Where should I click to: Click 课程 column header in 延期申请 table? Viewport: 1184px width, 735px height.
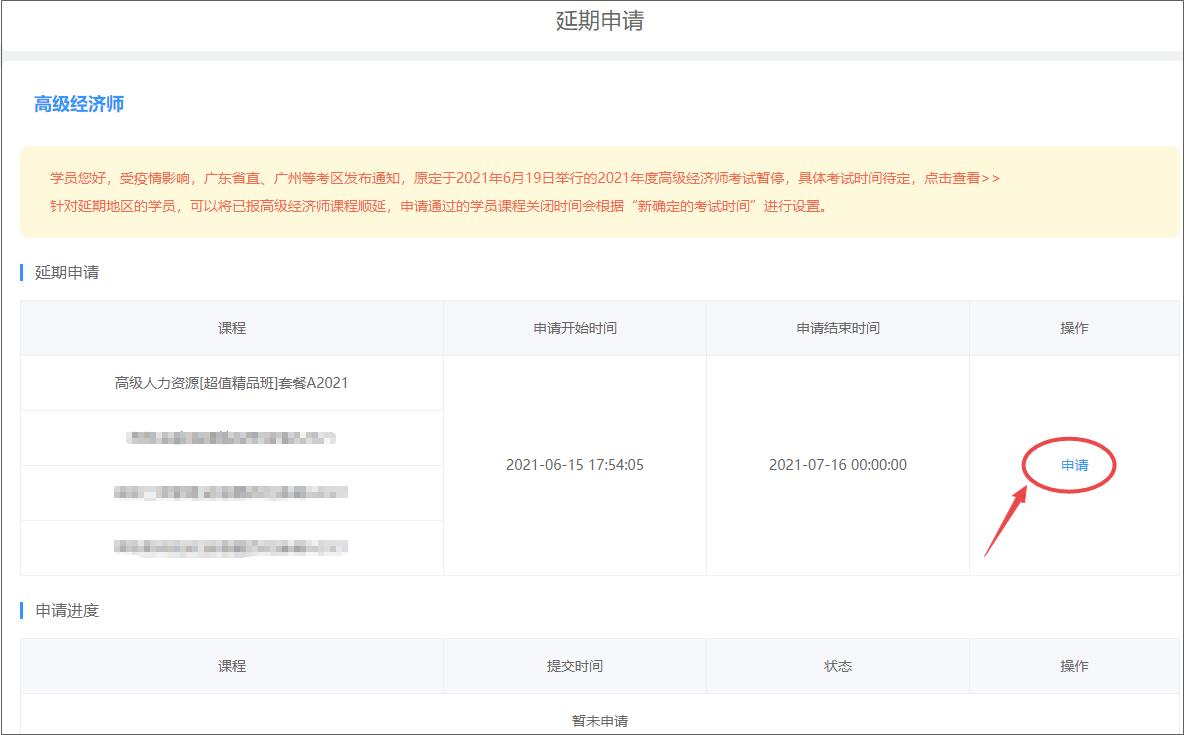pos(232,328)
